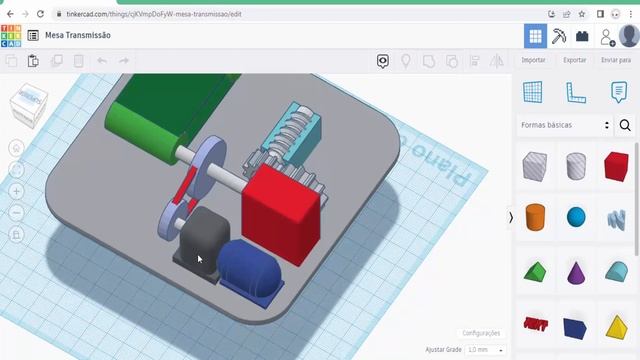The width and height of the screenshot is (640, 360).
Task: Search shapes with the magnifier icon
Action: click(x=625, y=125)
